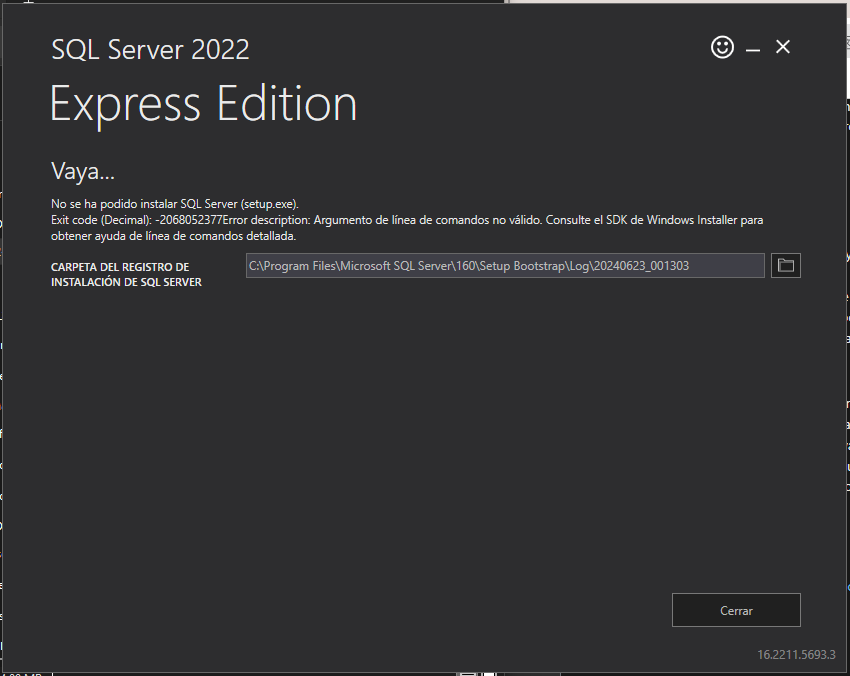Click the minimize icon in the title bar
This screenshot has height=676, width=850.
pos(752,47)
